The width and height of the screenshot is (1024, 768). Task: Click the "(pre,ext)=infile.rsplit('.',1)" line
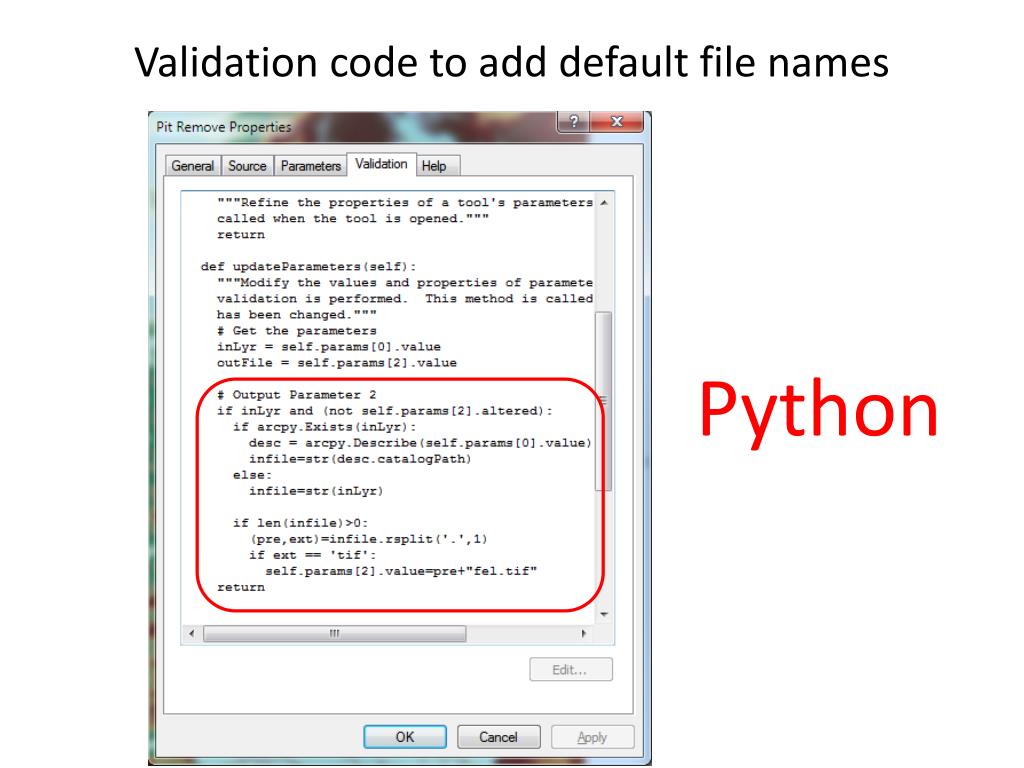click(368, 539)
